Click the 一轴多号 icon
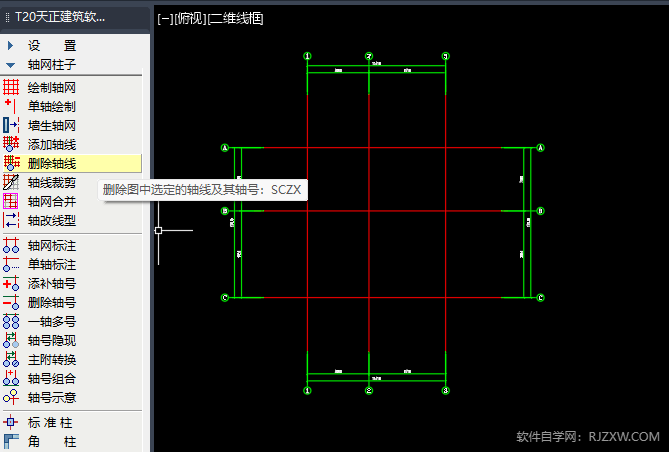This screenshot has height=452, width=669. [11, 321]
